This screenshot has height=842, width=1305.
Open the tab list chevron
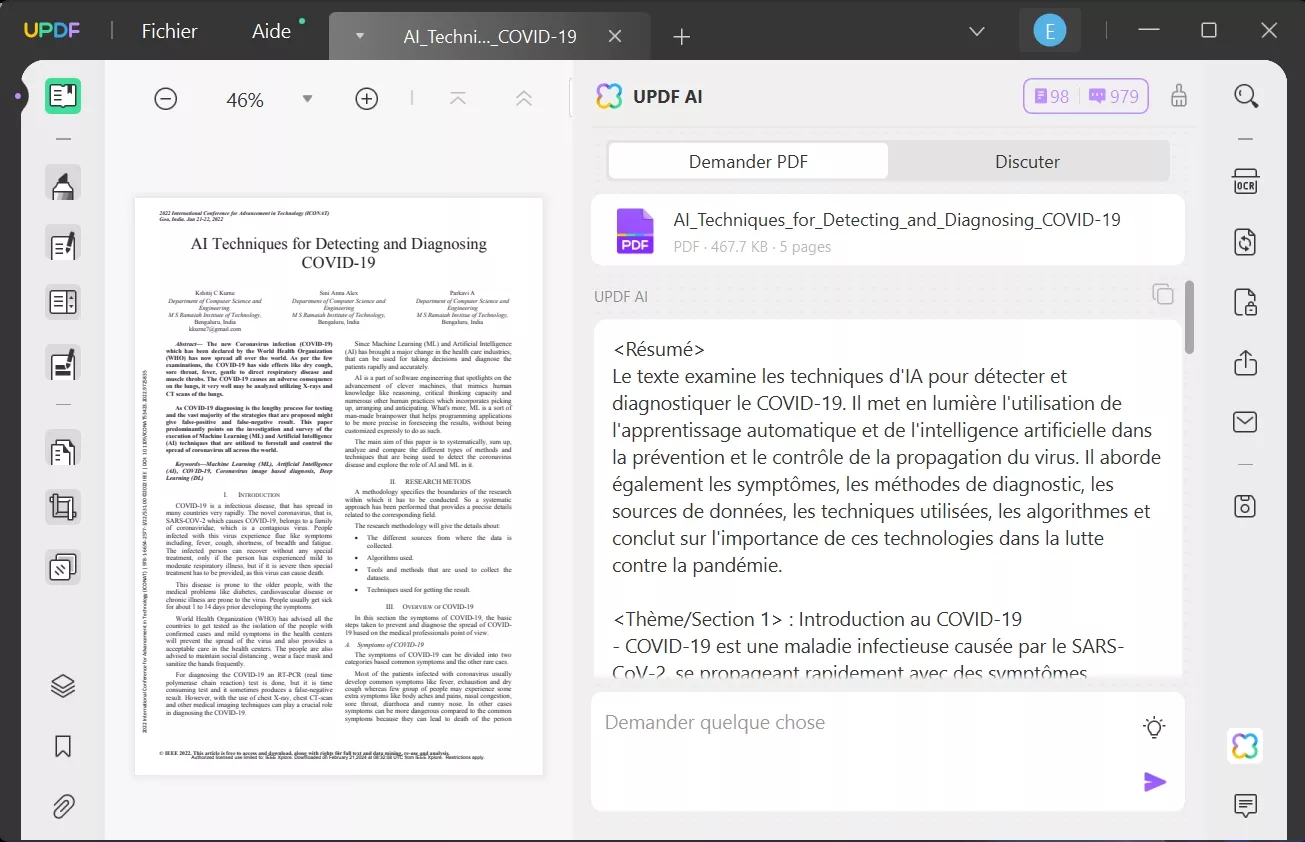(x=976, y=31)
